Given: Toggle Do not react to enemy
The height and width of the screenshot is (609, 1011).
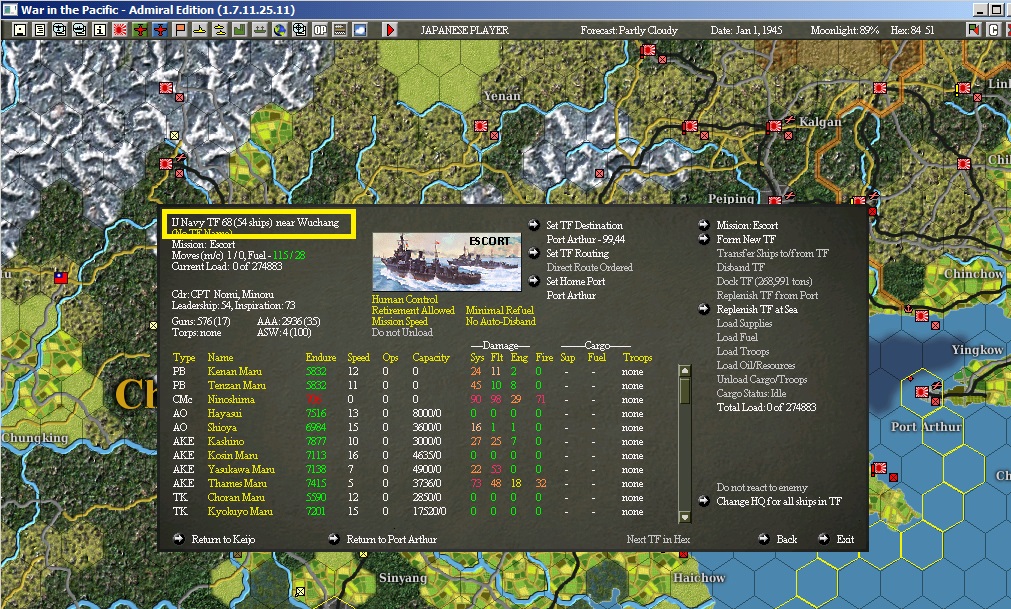Looking at the screenshot, I should point(761,487).
